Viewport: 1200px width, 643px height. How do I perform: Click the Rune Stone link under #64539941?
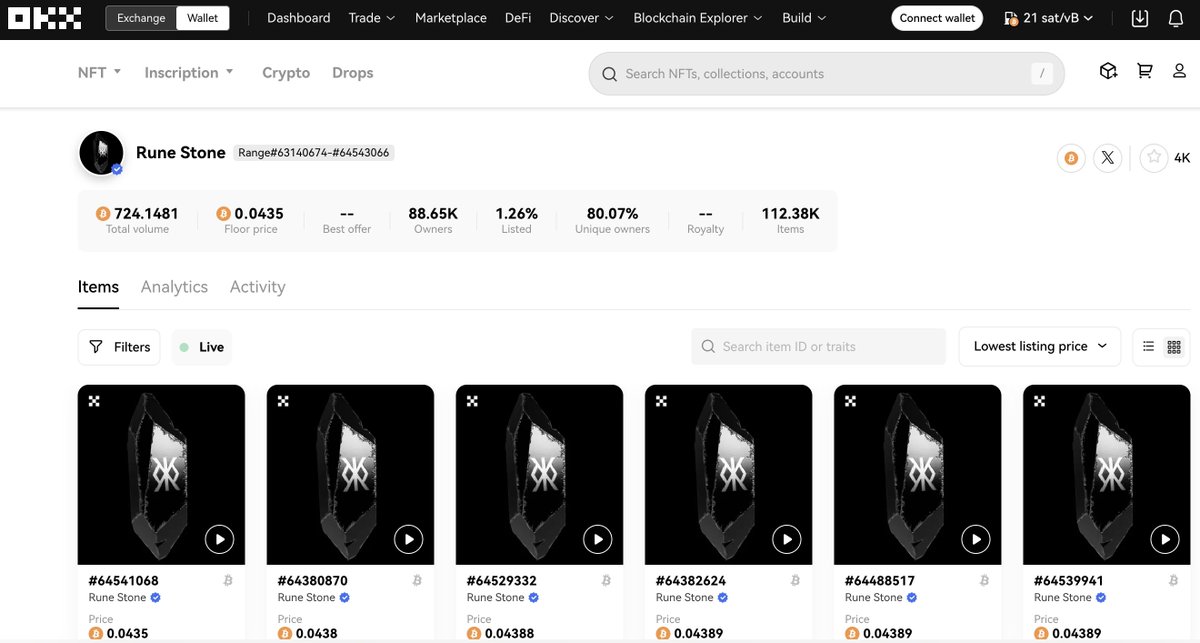click(1062, 597)
